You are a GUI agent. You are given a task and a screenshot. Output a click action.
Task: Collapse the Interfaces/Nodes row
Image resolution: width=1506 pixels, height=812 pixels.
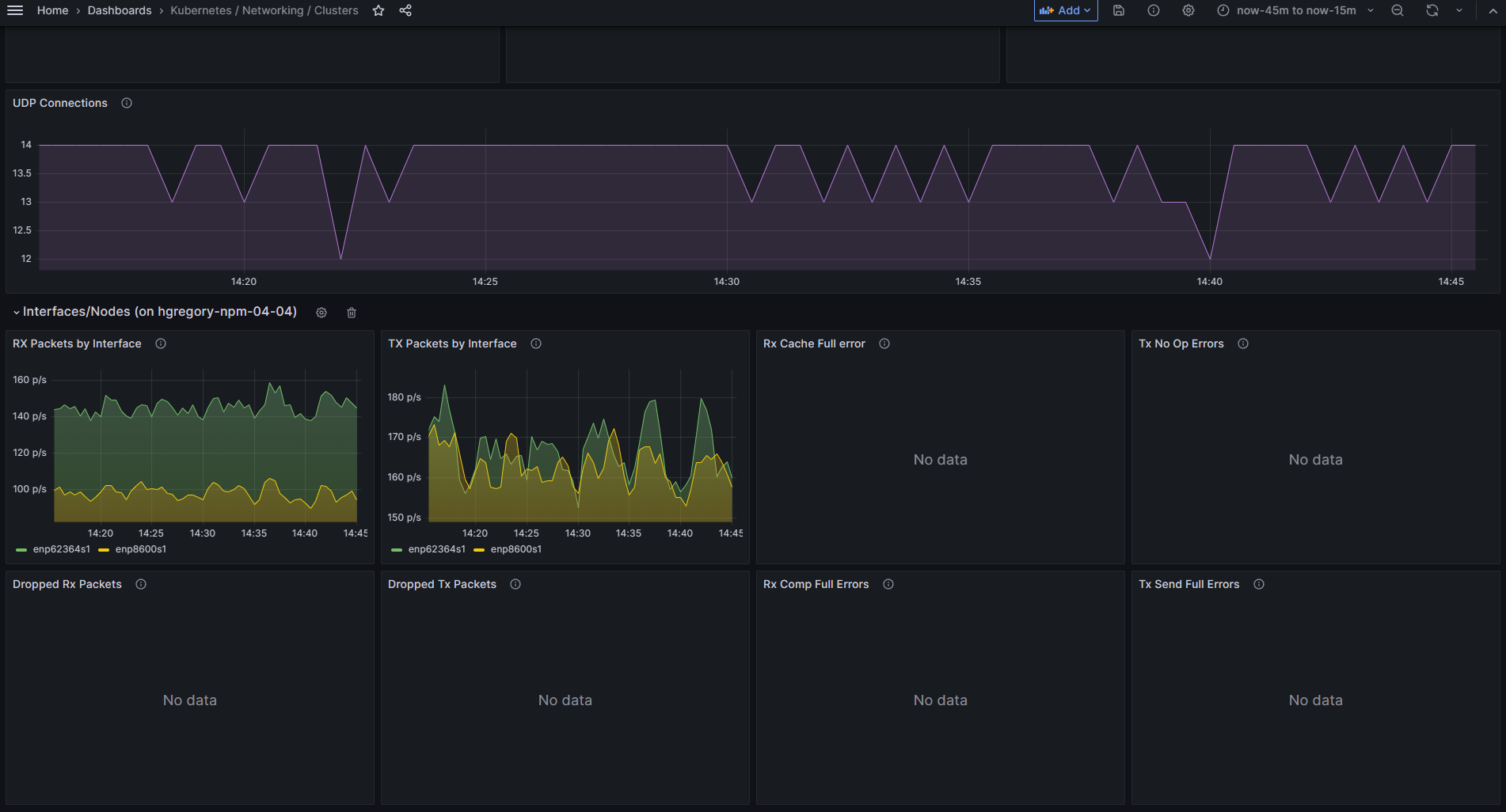tap(17, 313)
